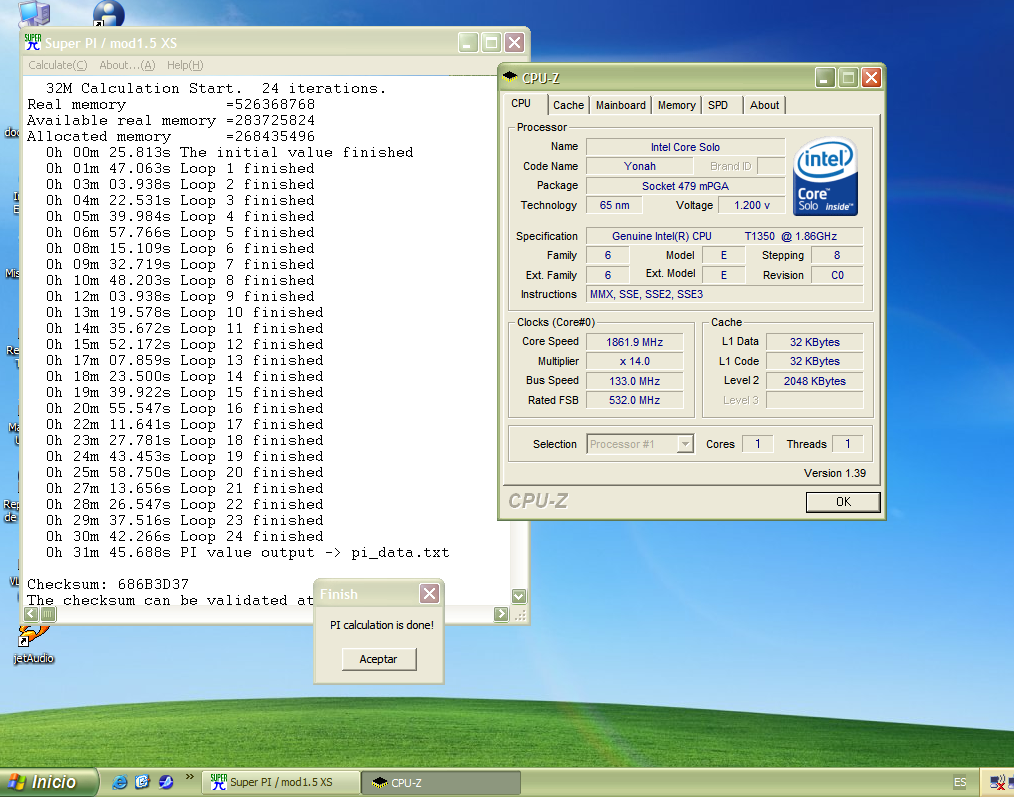This screenshot has height=797, width=1014.
Task: Click the ES language indicator
Action: click(x=960, y=782)
